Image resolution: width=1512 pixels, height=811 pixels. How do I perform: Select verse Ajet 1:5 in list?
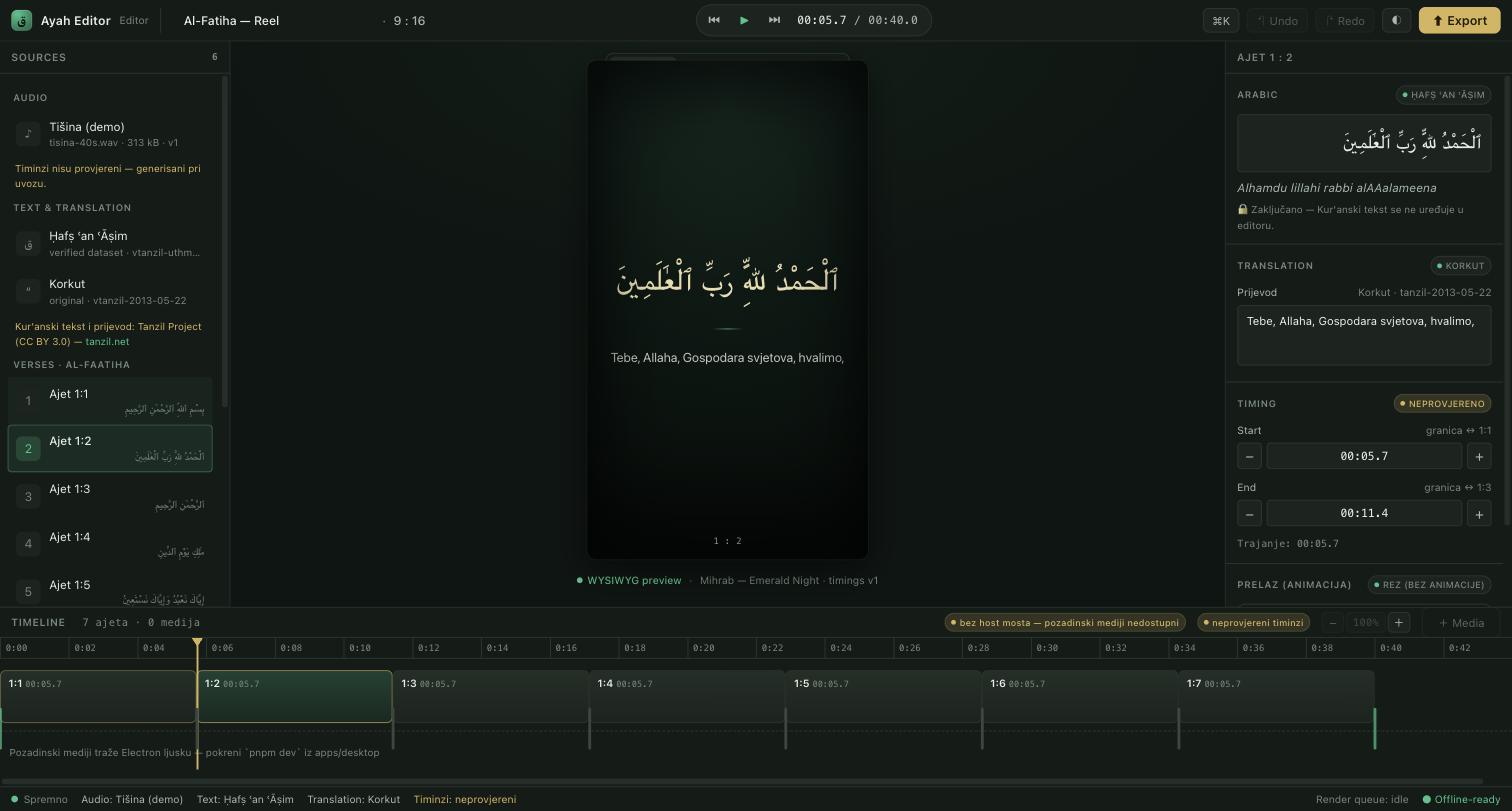(110, 590)
